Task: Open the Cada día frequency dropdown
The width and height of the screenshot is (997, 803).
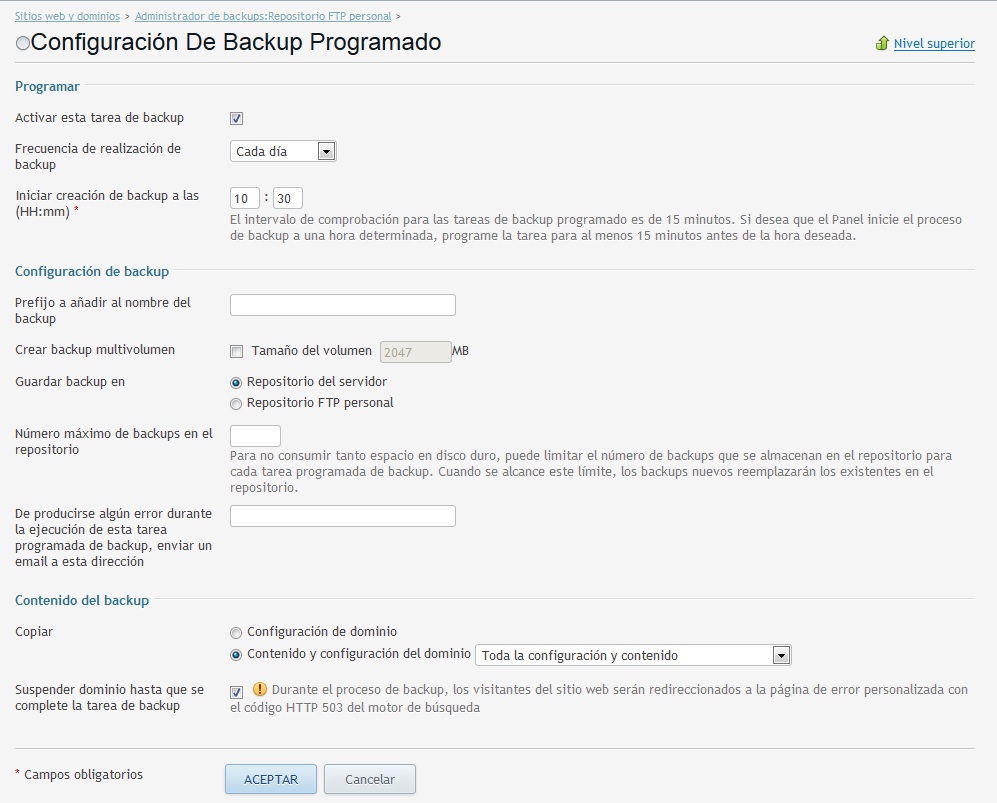Action: 283,152
